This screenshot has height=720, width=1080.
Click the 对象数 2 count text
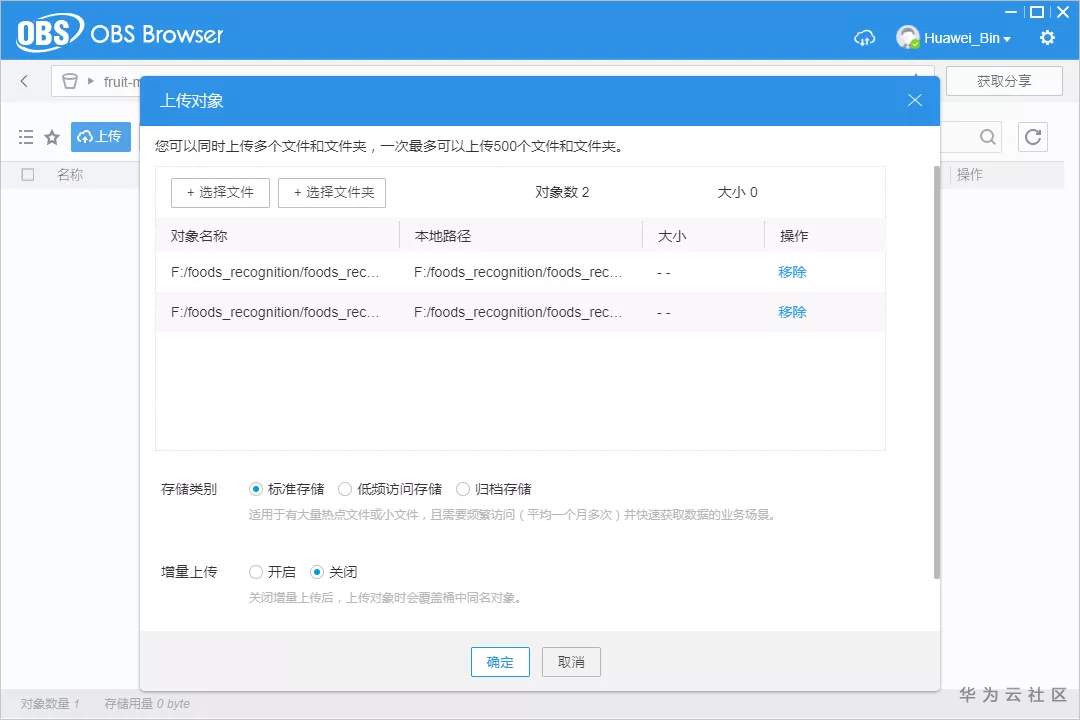point(562,192)
